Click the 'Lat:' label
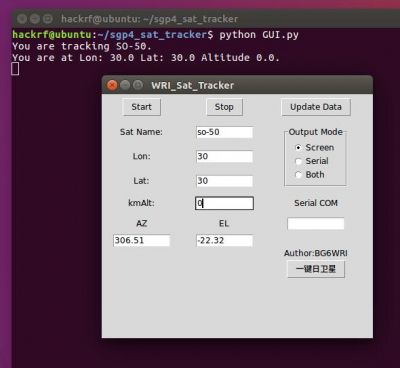The image size is (400, 368). click(141, 181)
